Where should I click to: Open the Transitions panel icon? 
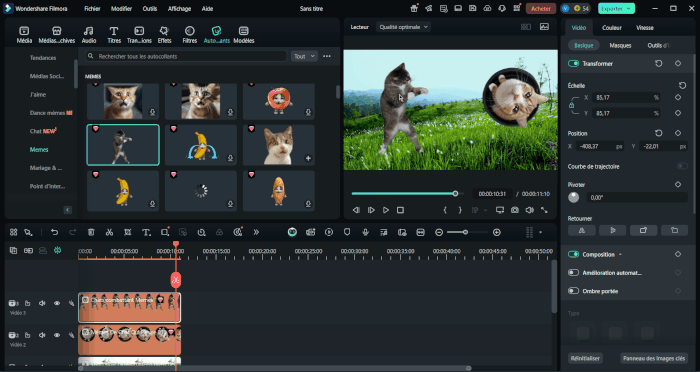pyautogui.click(x=139, y=34)
